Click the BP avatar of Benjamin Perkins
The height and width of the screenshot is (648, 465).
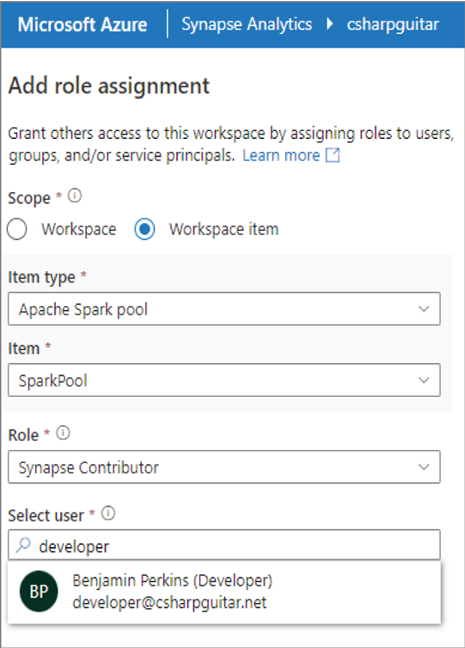(39, 591)
